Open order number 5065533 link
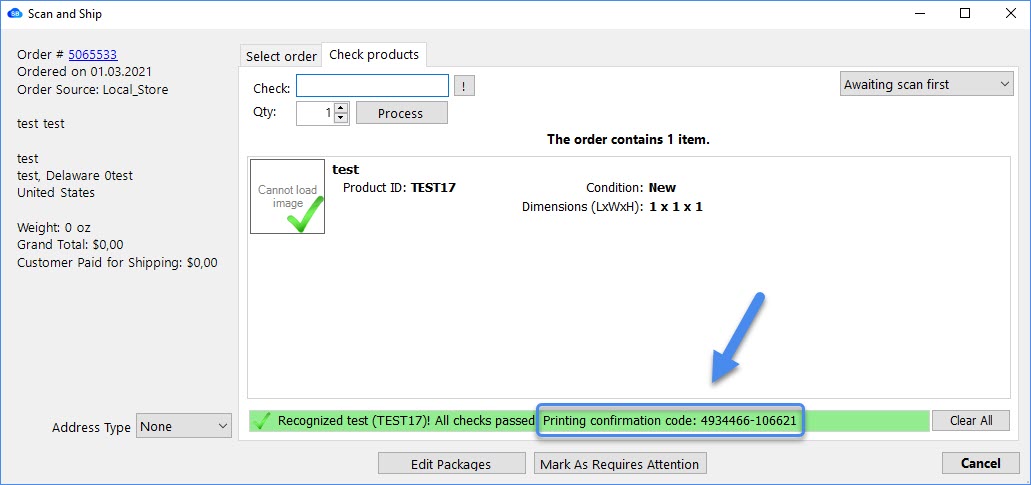This screenshot has width=1031, height=485. click(x=93, y=55)
